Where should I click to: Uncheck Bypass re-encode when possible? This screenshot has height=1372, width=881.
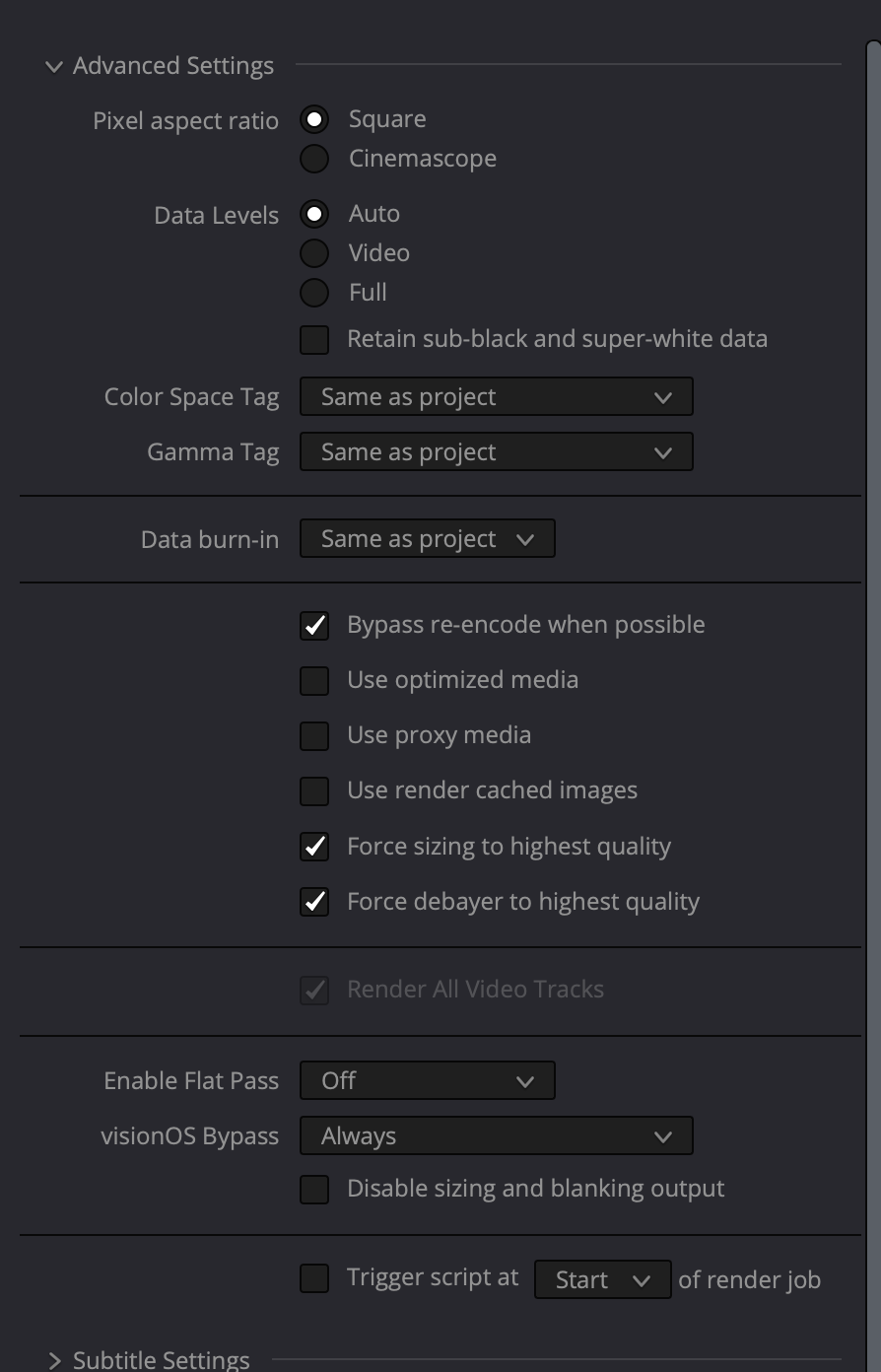(x=314, y=626)
